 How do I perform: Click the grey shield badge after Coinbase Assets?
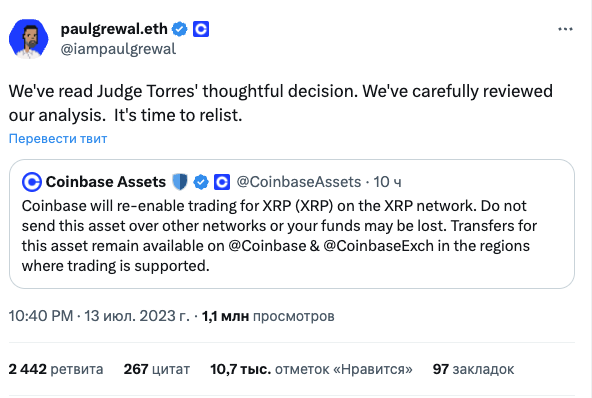180,182
